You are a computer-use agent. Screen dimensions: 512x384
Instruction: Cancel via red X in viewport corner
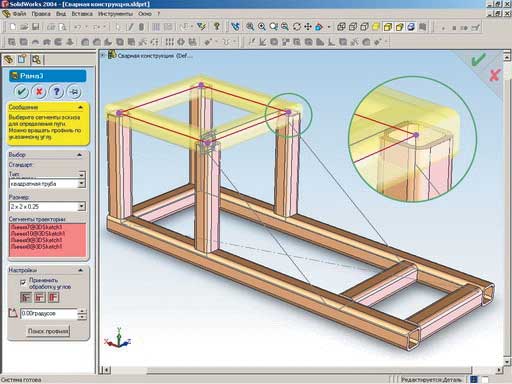click(x=495, y=75)
